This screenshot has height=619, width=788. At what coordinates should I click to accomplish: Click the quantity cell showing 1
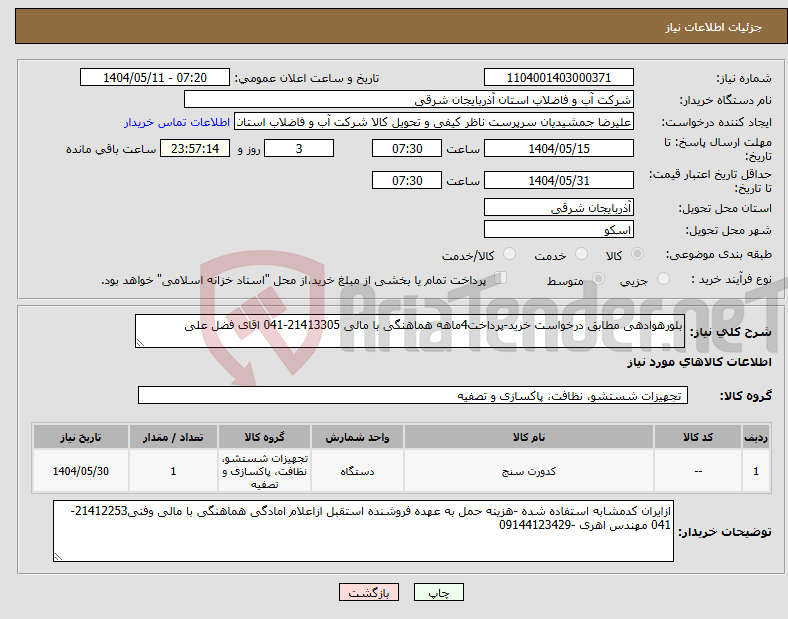point(173,471)
